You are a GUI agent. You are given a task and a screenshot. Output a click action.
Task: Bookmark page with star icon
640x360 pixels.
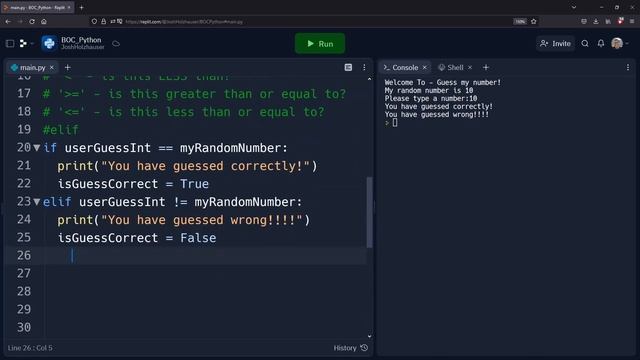tap(533, 21)
